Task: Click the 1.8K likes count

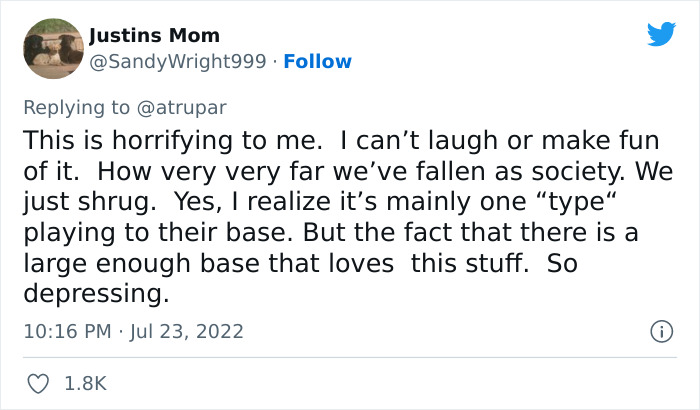Action: coord(86,383)
